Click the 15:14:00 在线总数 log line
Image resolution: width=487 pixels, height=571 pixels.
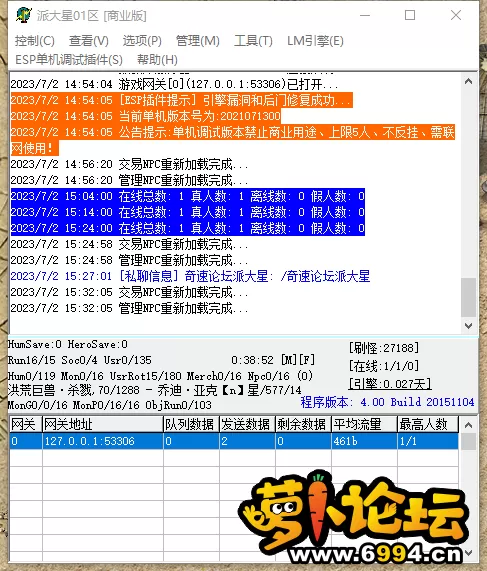[x=188, y=212]
